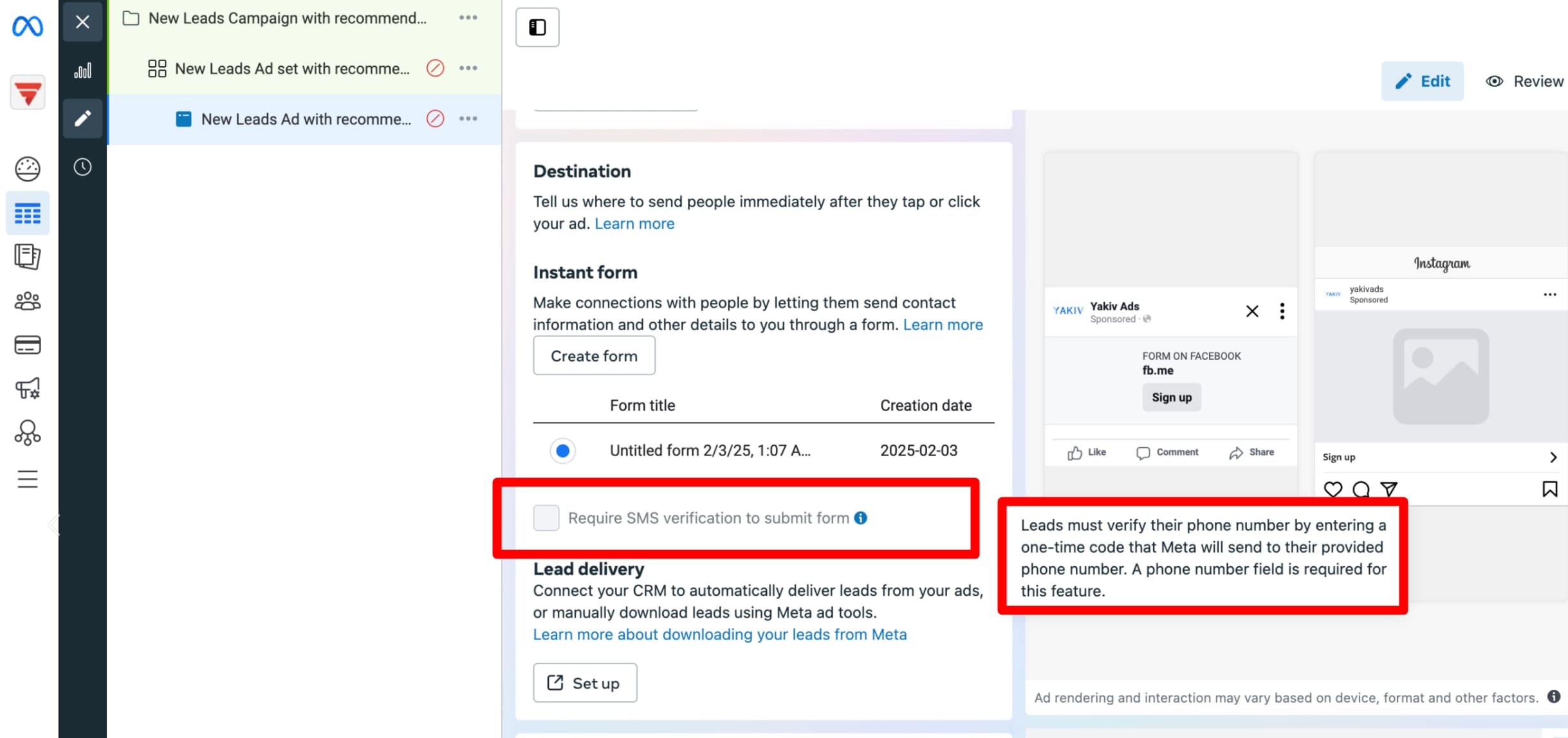Click the Meta logo icon

coord(28,26)
